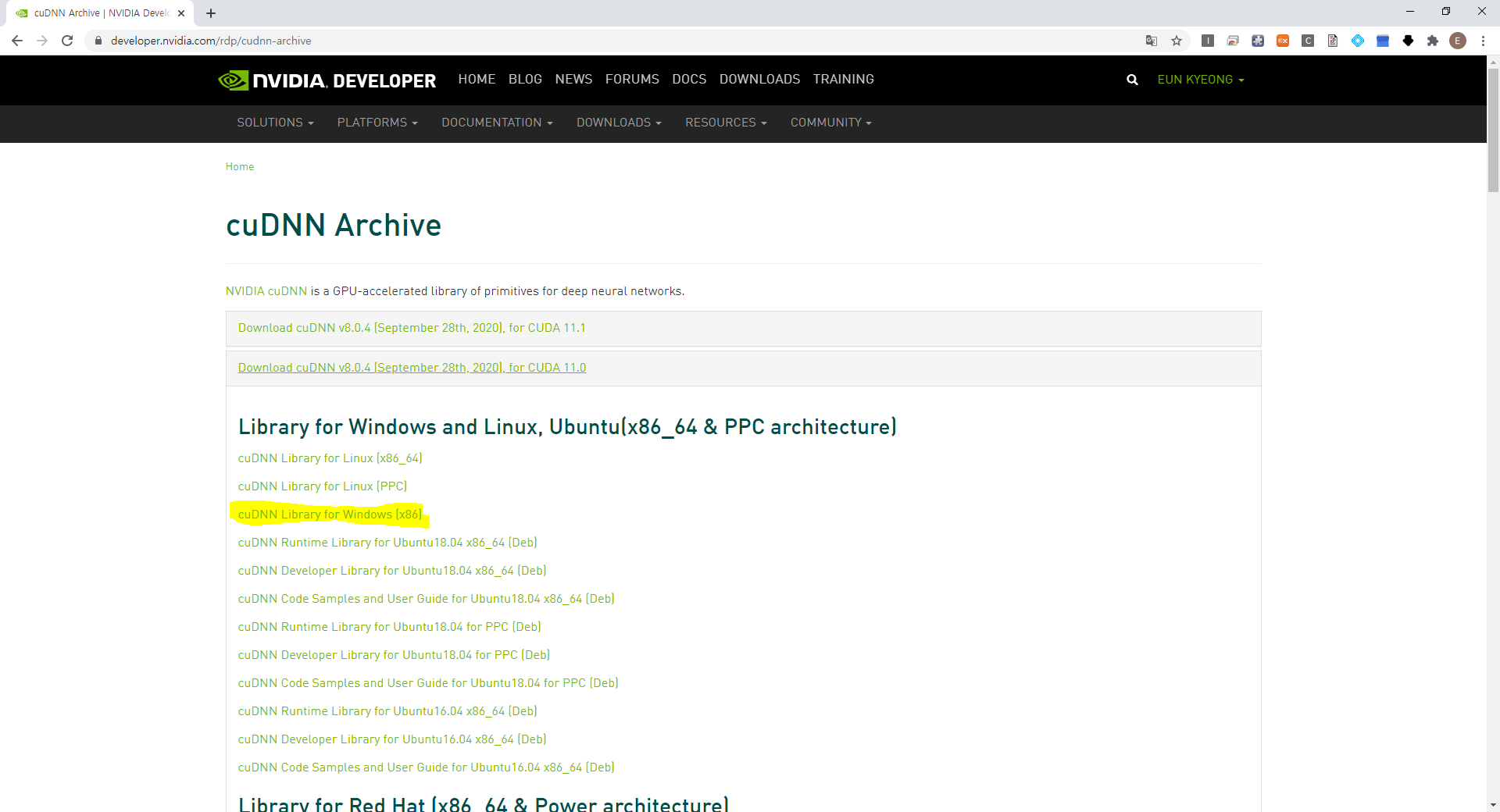Click the vertical scrollbar thumb

tap(1493, 130)
